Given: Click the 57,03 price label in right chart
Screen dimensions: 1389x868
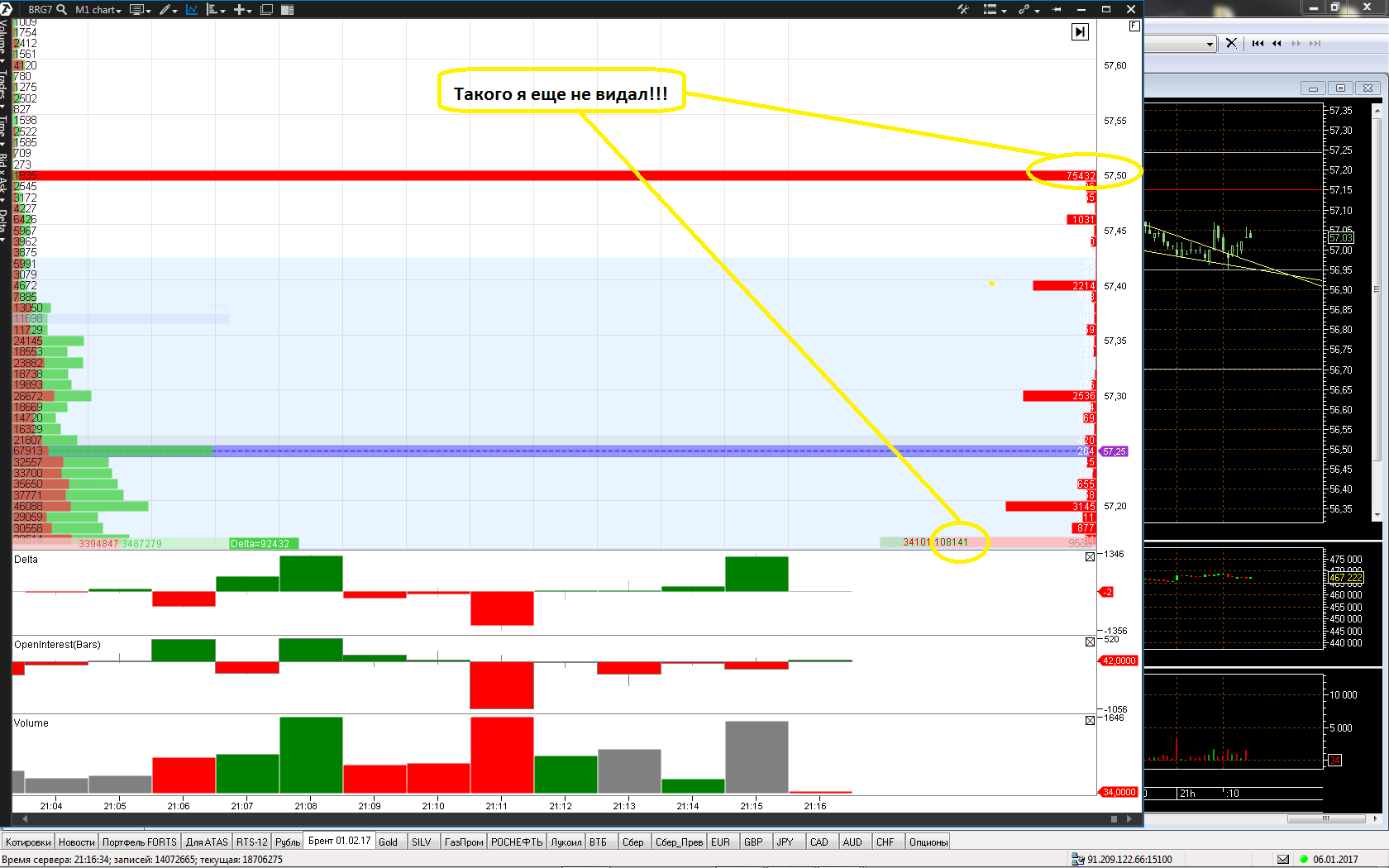Looking at the screenshot, I should (1340, 237).
